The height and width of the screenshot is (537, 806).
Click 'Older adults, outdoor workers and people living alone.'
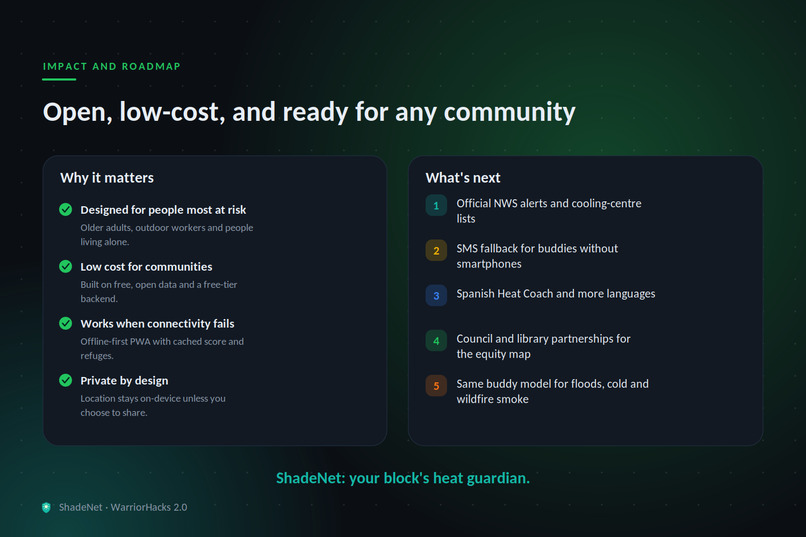167,234
